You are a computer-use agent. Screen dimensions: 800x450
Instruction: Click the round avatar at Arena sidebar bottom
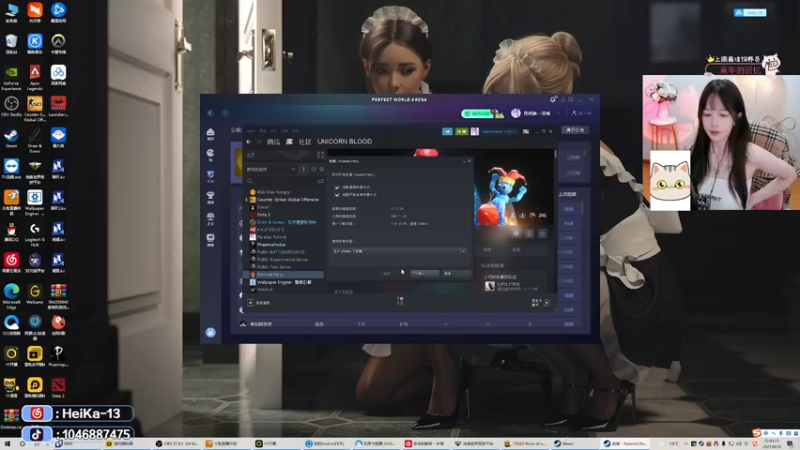tap(210, 333)
